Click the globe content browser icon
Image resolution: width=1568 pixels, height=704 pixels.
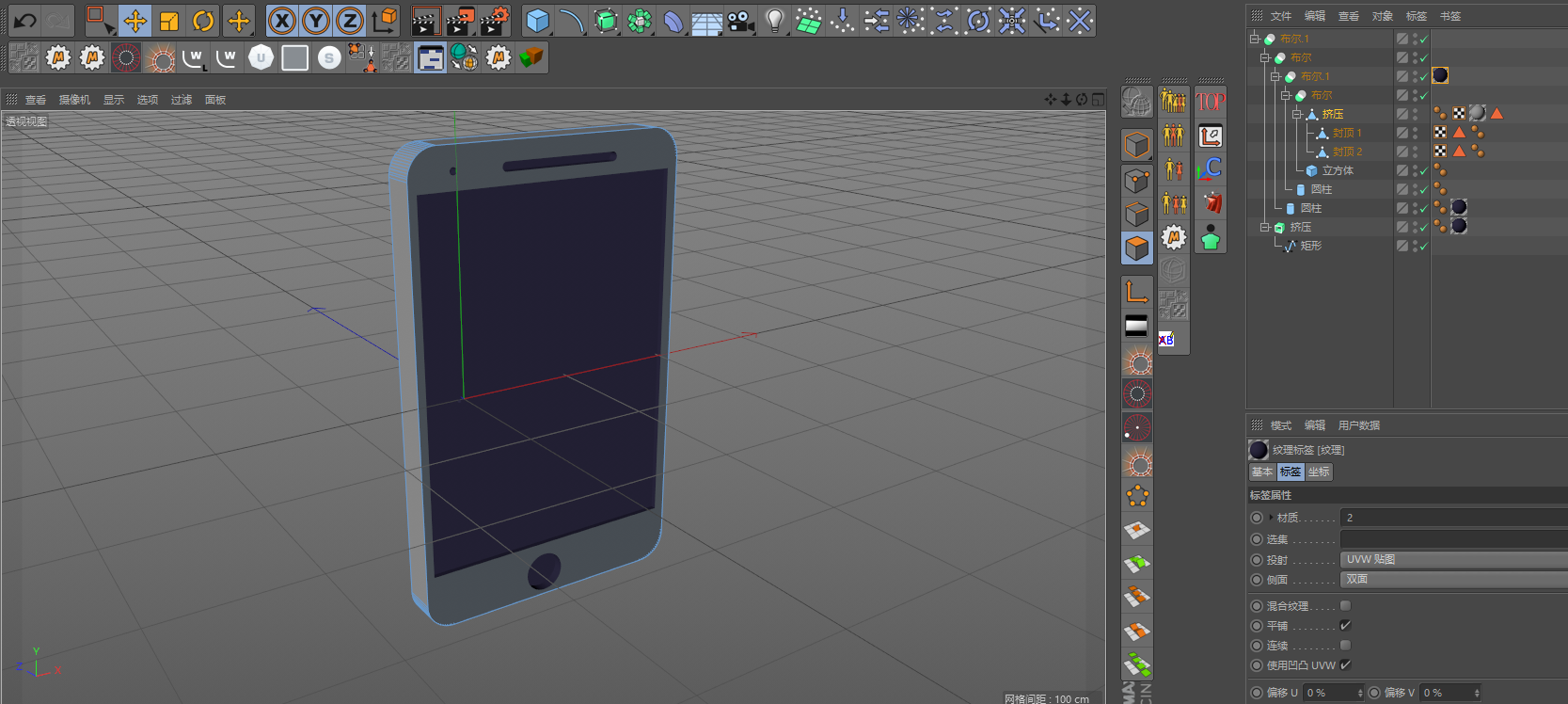click(x=464, y=58)
